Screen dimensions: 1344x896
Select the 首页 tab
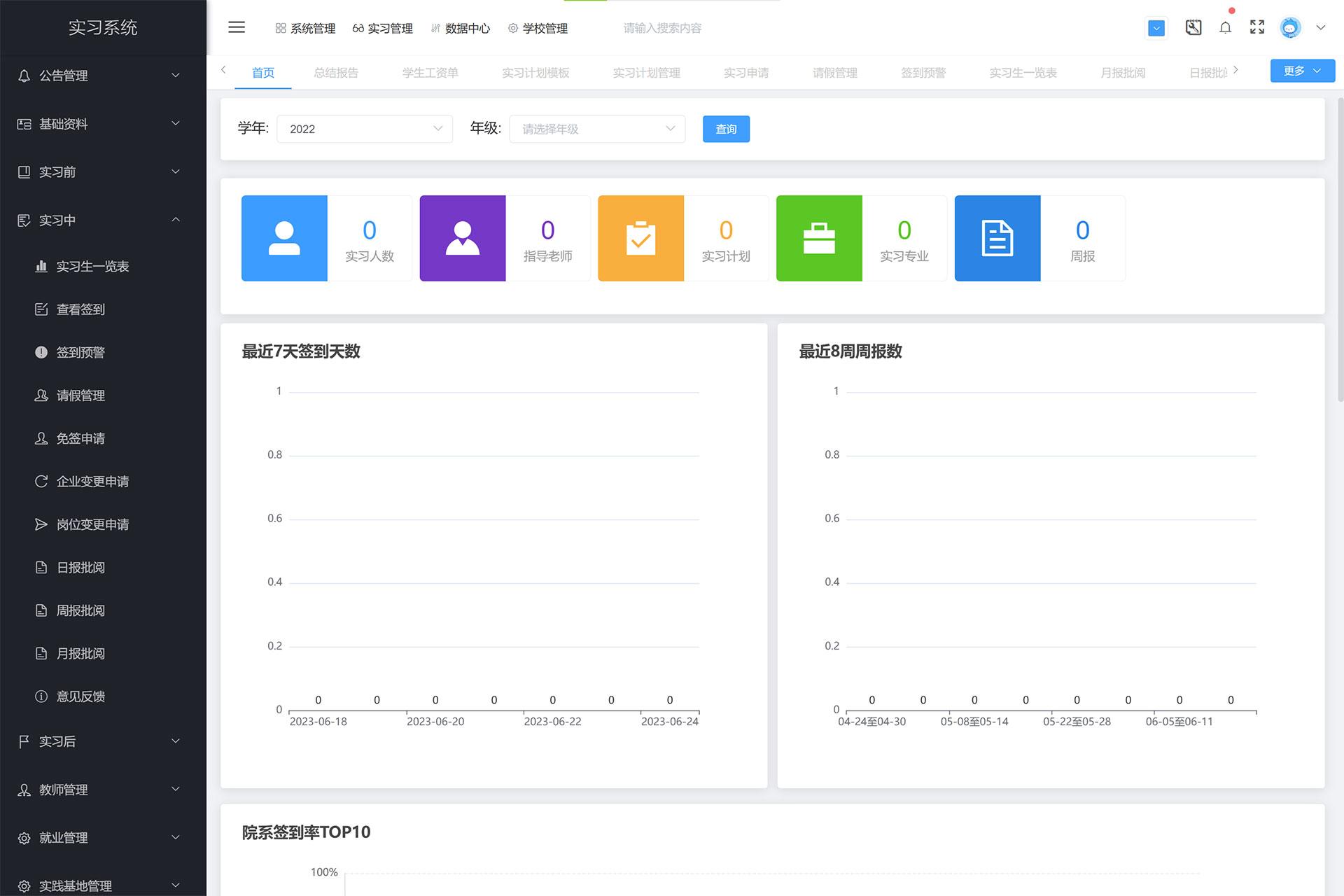pyautogui.click(x=263, y=73)
